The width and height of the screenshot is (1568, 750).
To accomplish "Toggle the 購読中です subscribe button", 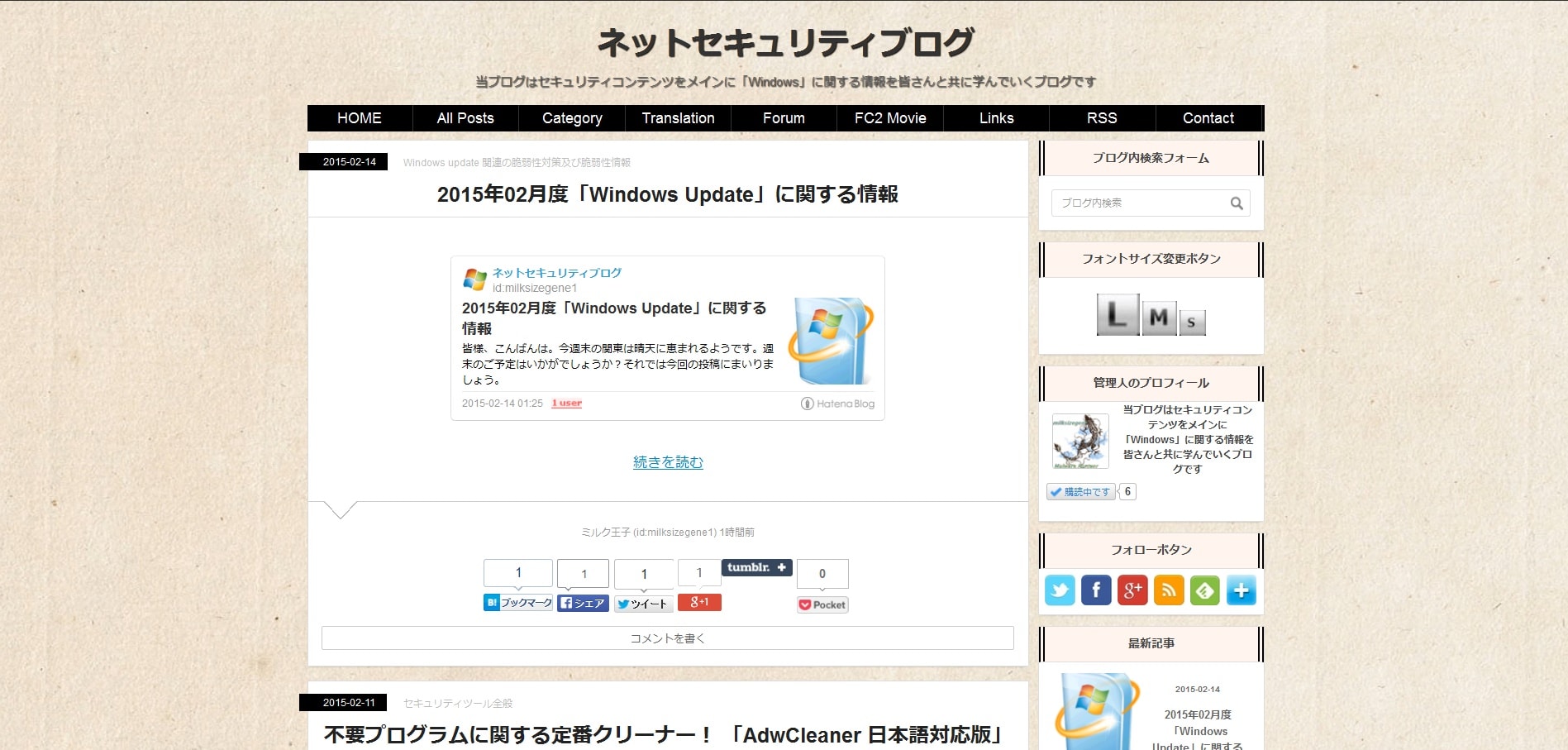I will click(x=1081, y=492).
